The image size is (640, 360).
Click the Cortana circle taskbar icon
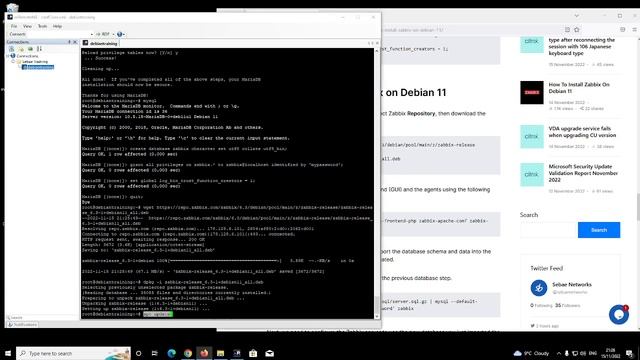coord(139,353)
